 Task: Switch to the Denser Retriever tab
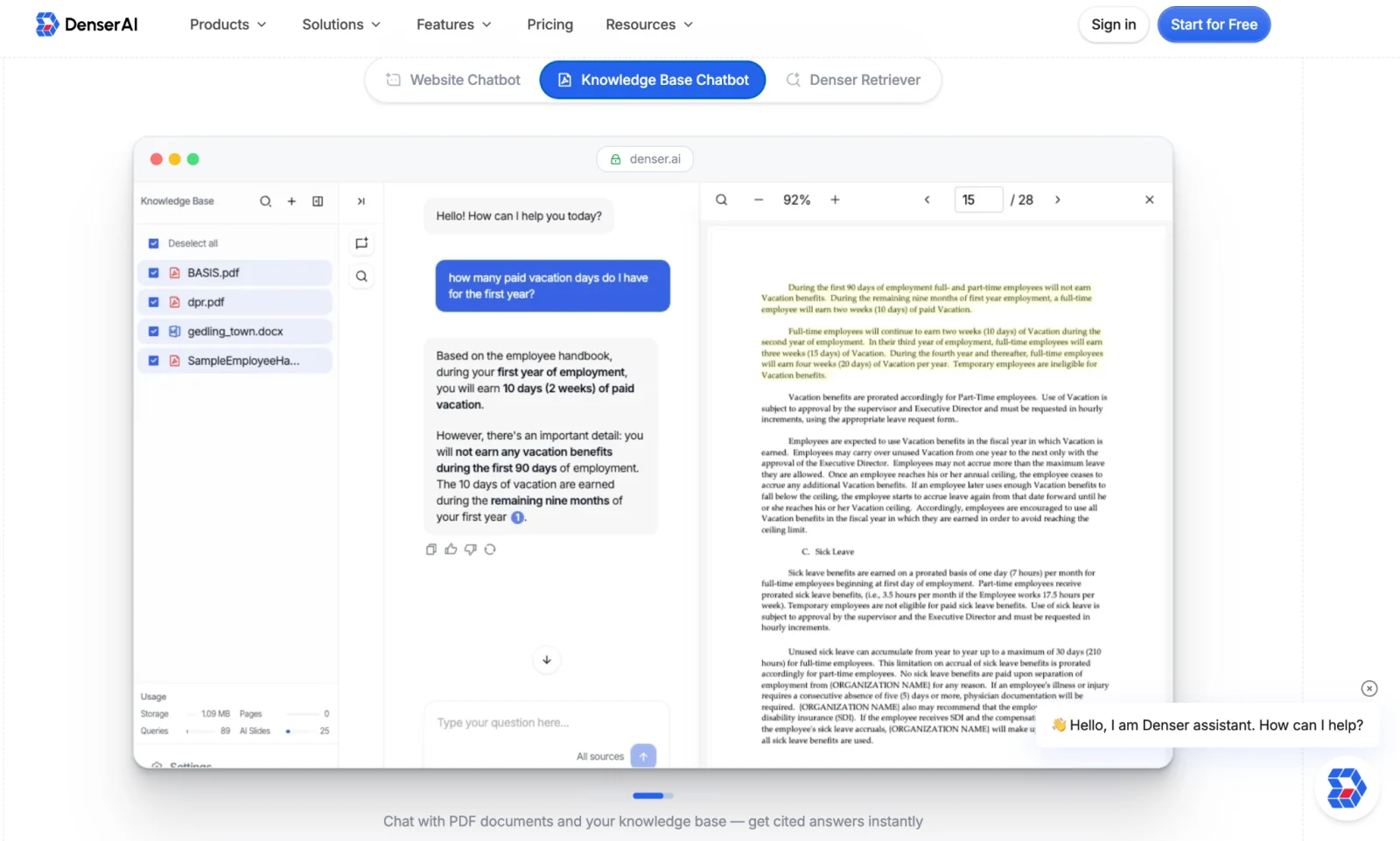[853, 80]
